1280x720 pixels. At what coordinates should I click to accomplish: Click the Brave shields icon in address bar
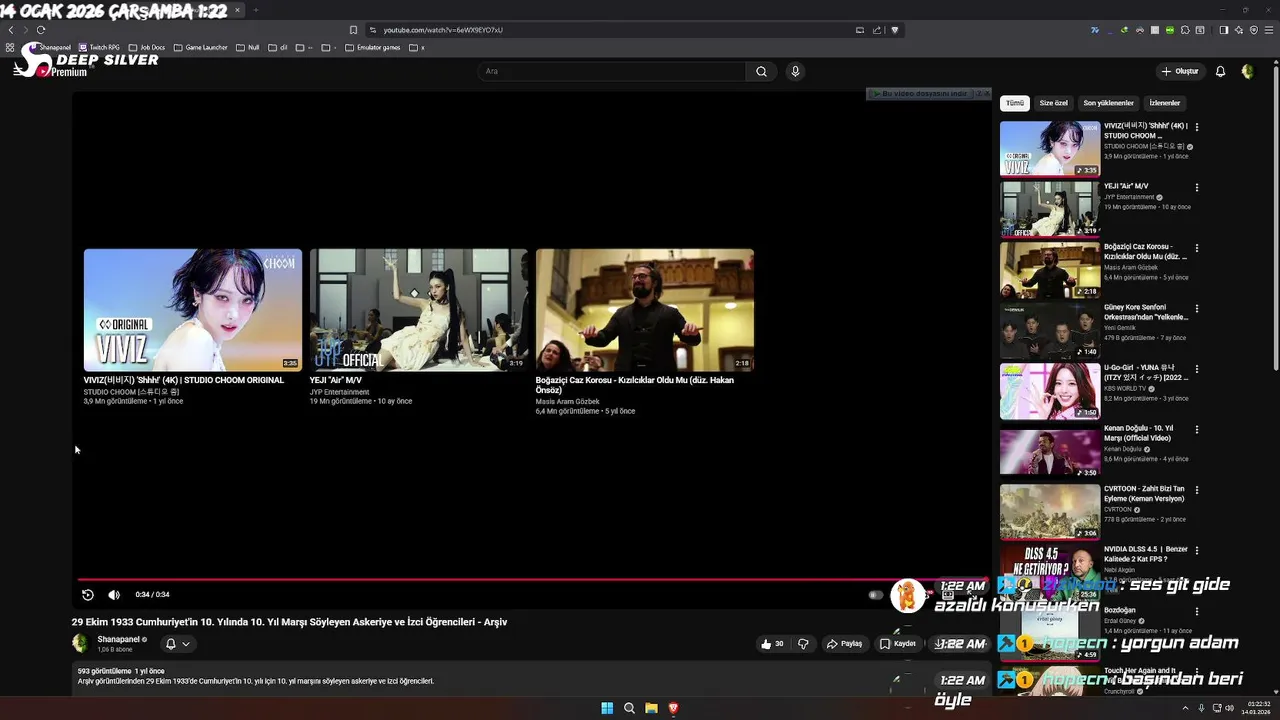point(895,30)
